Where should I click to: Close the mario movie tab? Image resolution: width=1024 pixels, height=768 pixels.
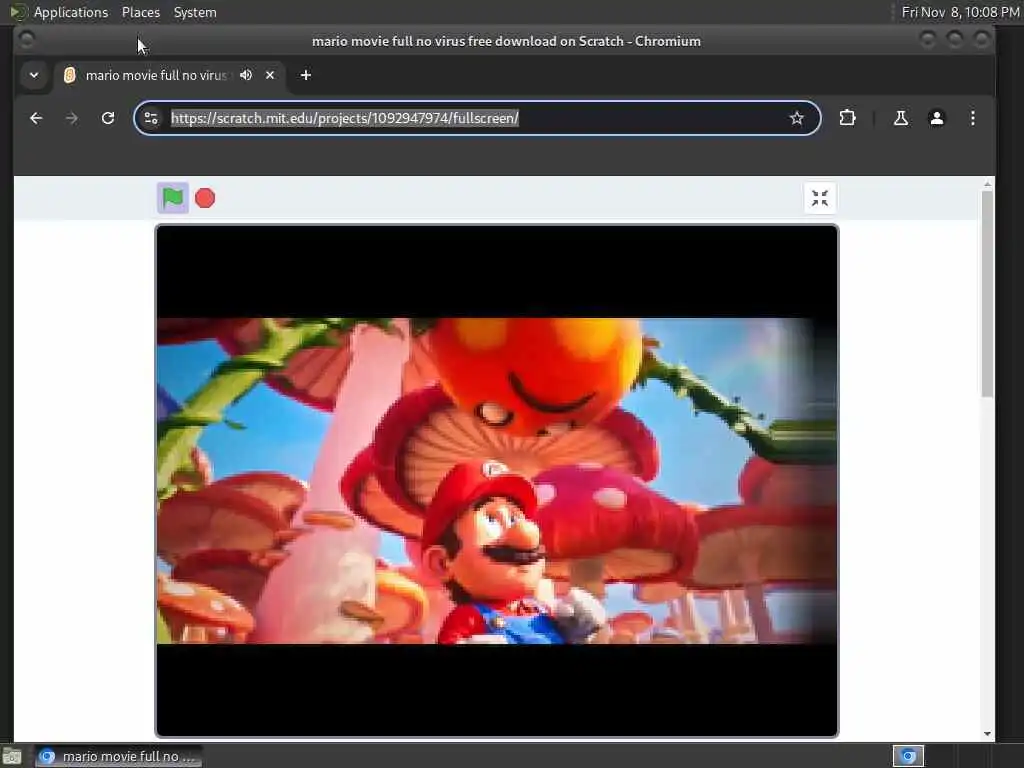coord(270,75)
